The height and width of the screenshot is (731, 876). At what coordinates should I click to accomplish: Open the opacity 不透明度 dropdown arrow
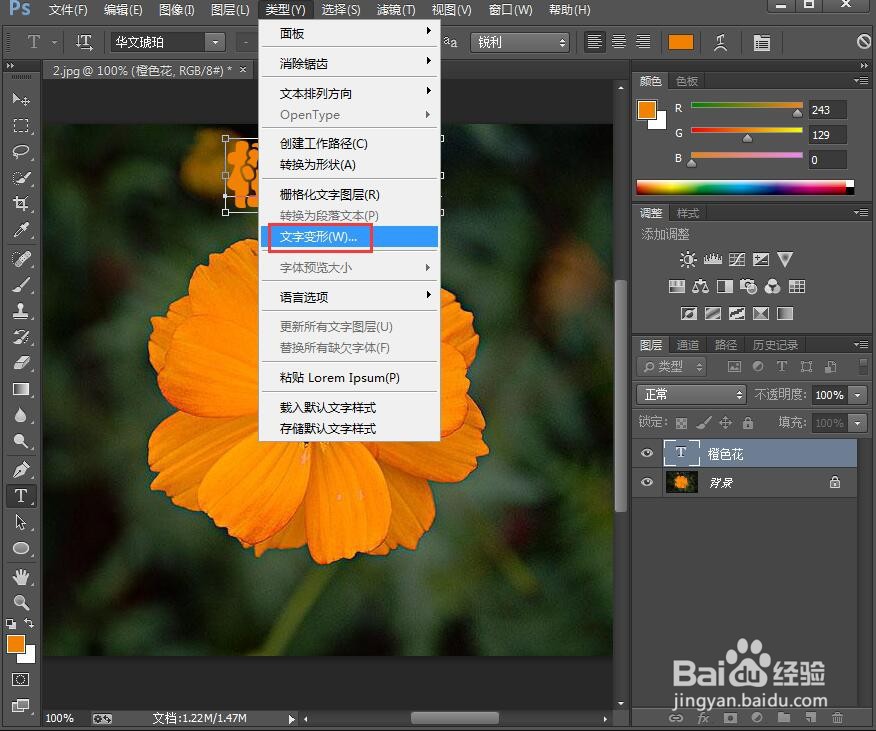pyautogui.click(x=858, y=395)
